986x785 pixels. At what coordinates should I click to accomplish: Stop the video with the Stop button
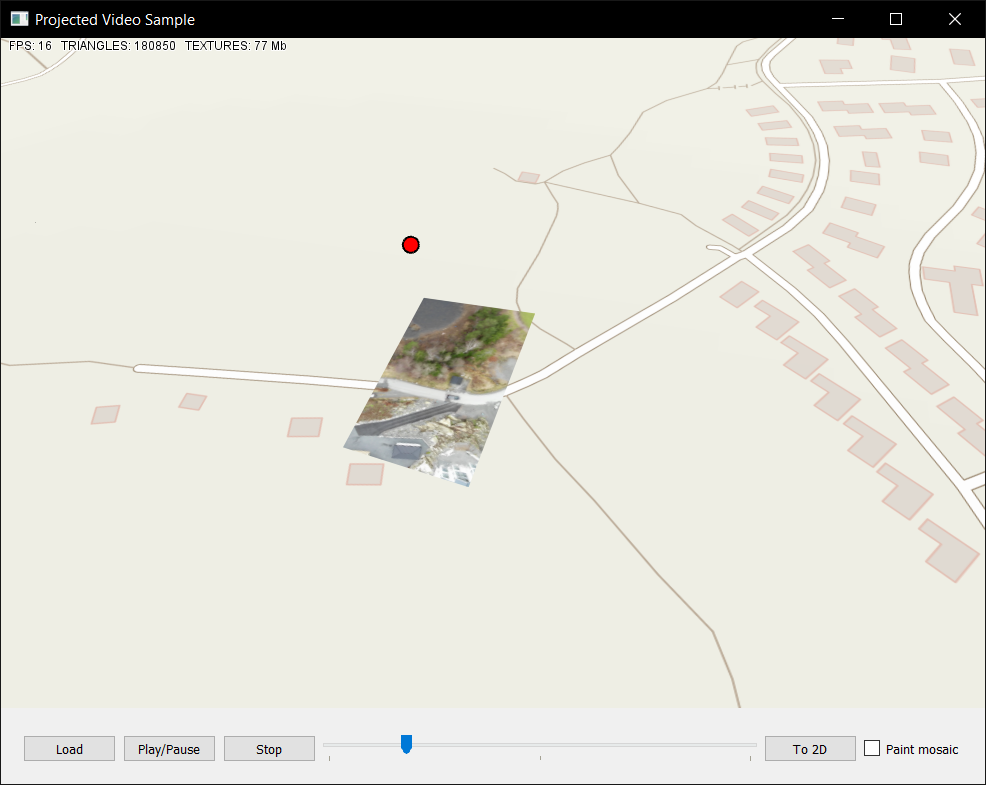269,749
